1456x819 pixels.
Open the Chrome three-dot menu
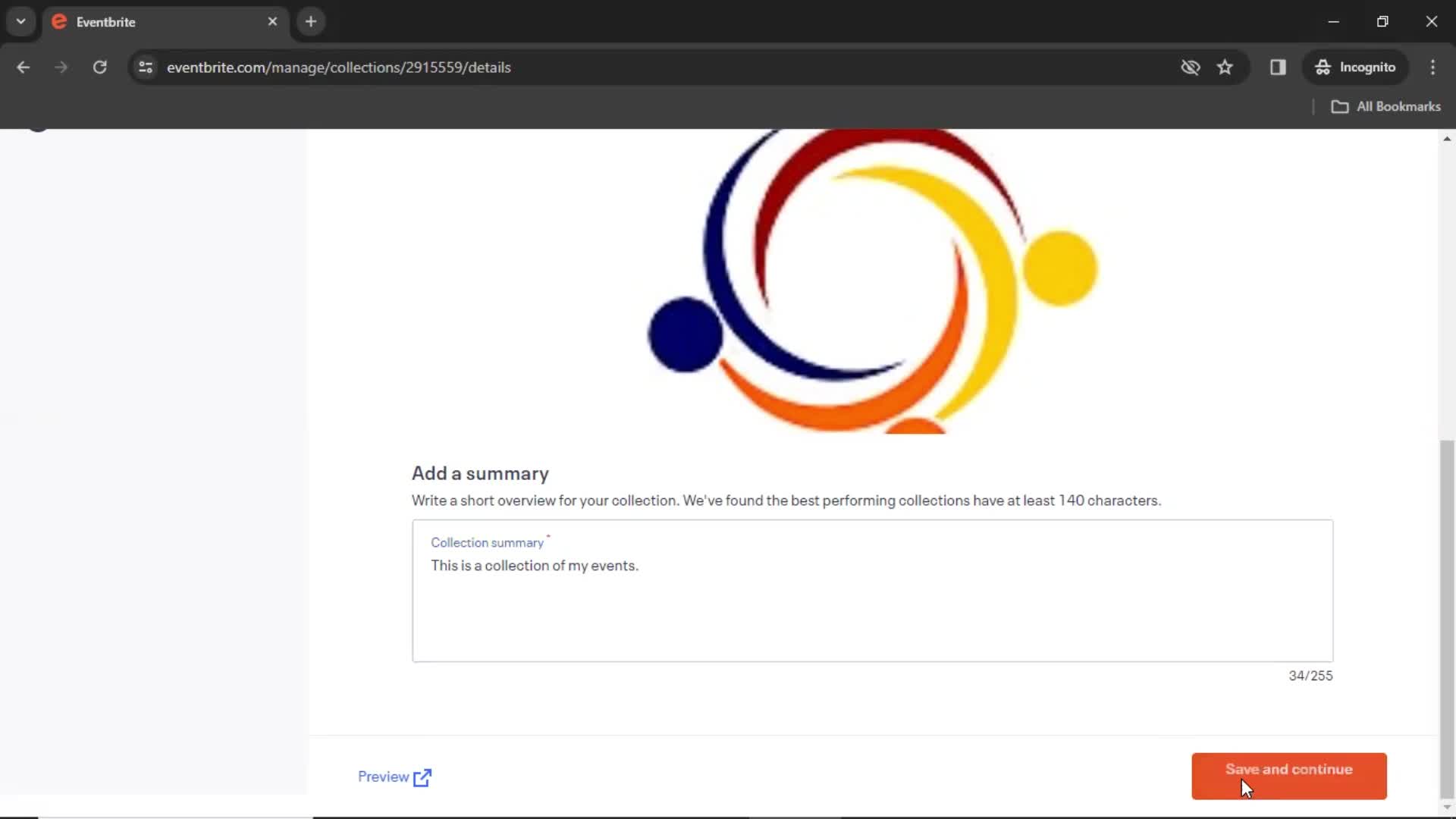point(1432,67)
